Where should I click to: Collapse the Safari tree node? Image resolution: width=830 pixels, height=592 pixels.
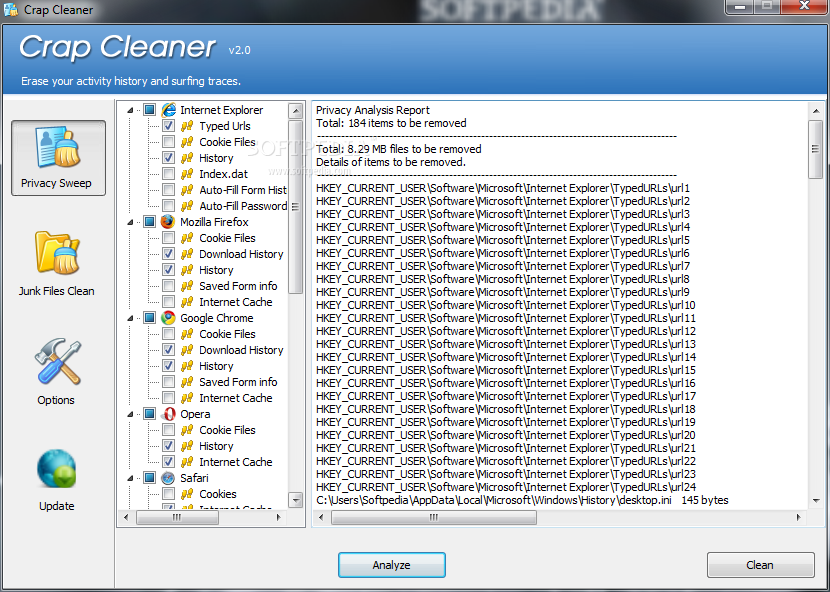click(x=130, y=478)
